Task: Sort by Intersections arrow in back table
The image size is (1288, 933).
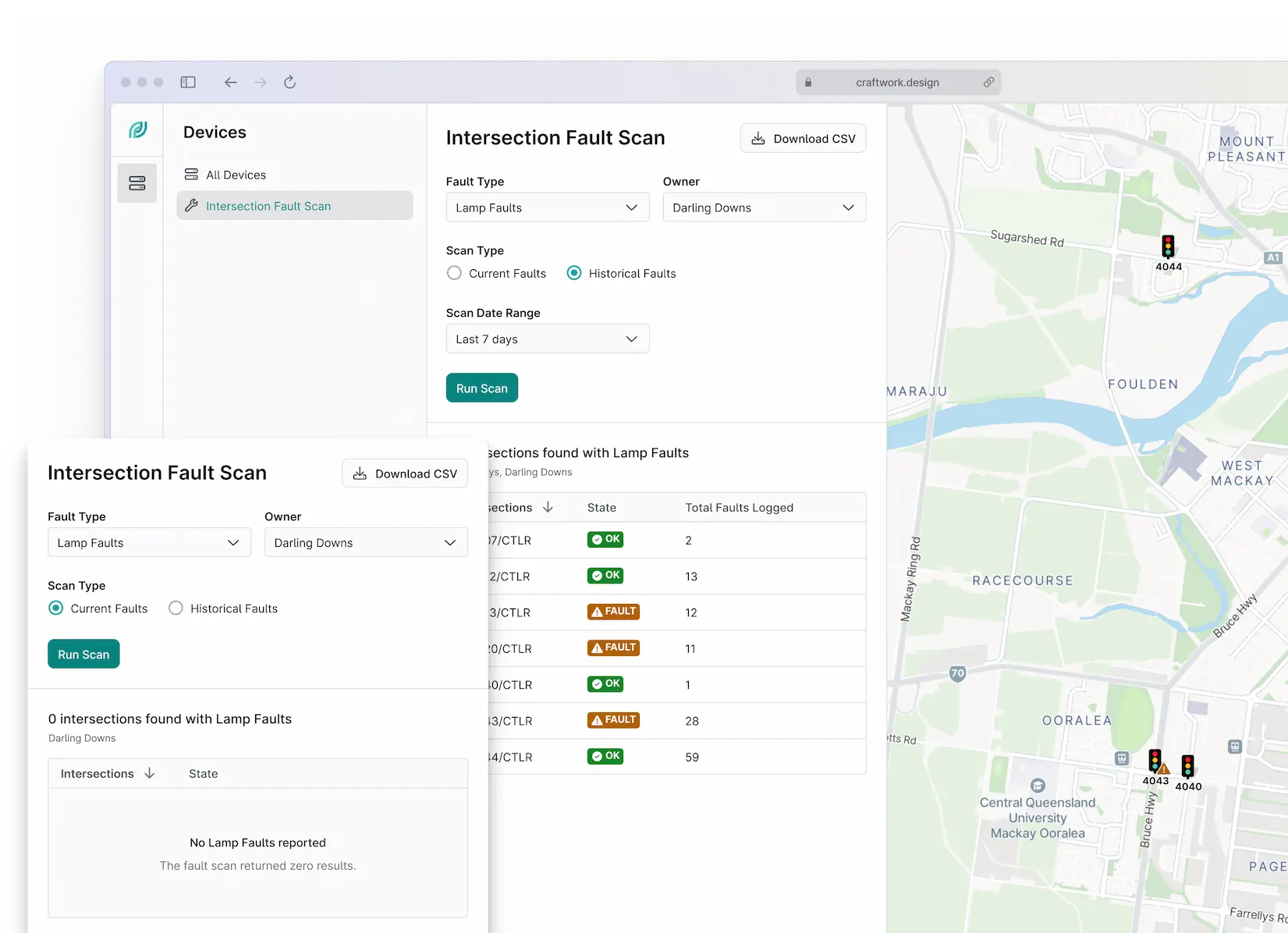Action: tap(548, 507)
